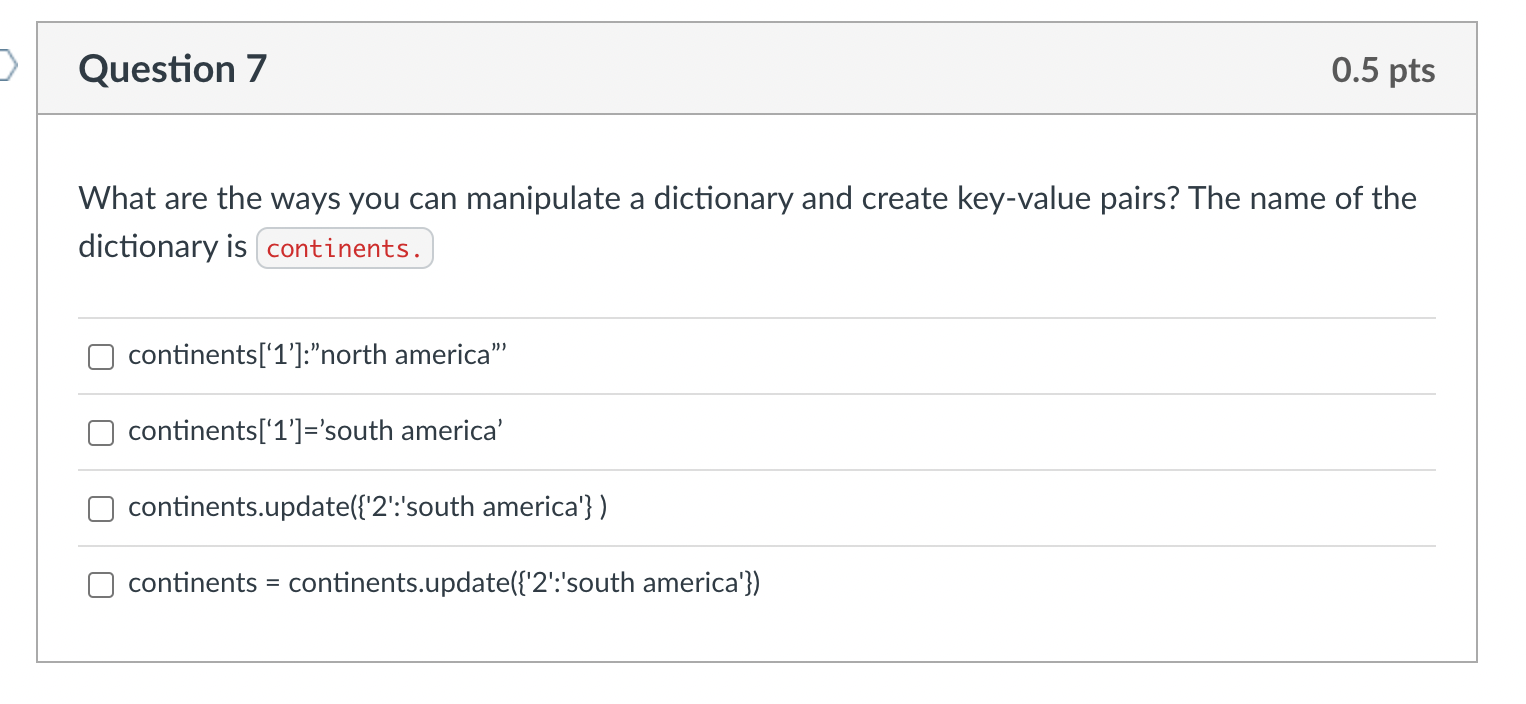Flag Question 7 using the left marker icon
This screenshot has width=1526, height=704.
8,68
